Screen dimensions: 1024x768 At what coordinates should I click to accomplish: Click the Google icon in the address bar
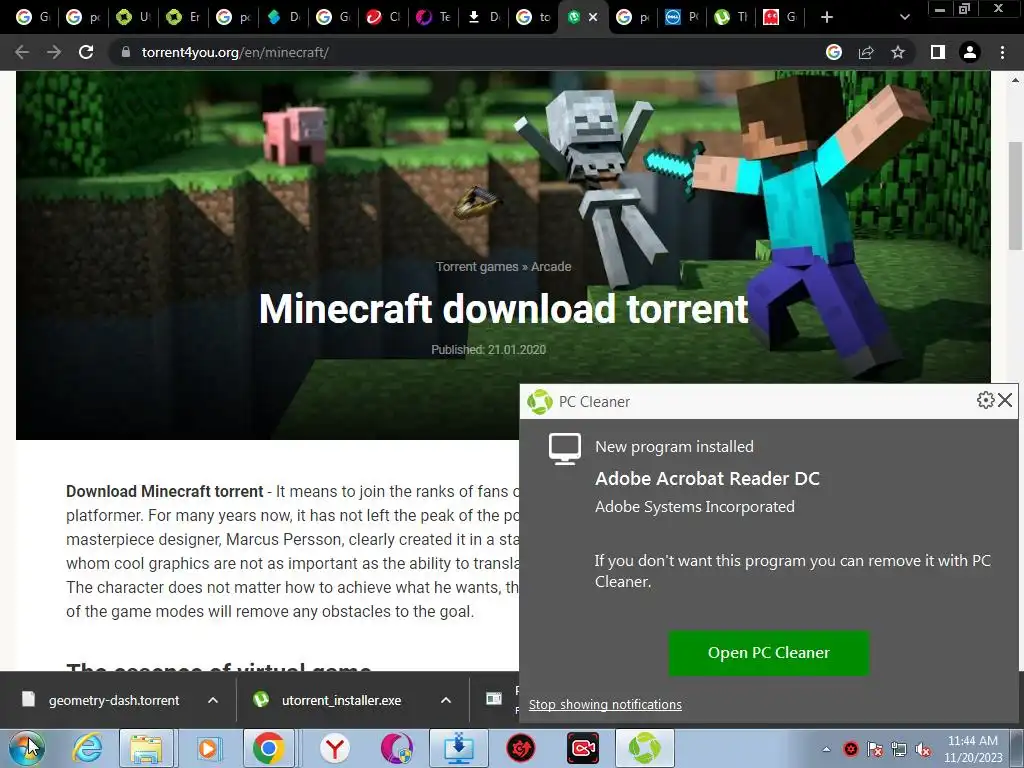pos(834,52)
